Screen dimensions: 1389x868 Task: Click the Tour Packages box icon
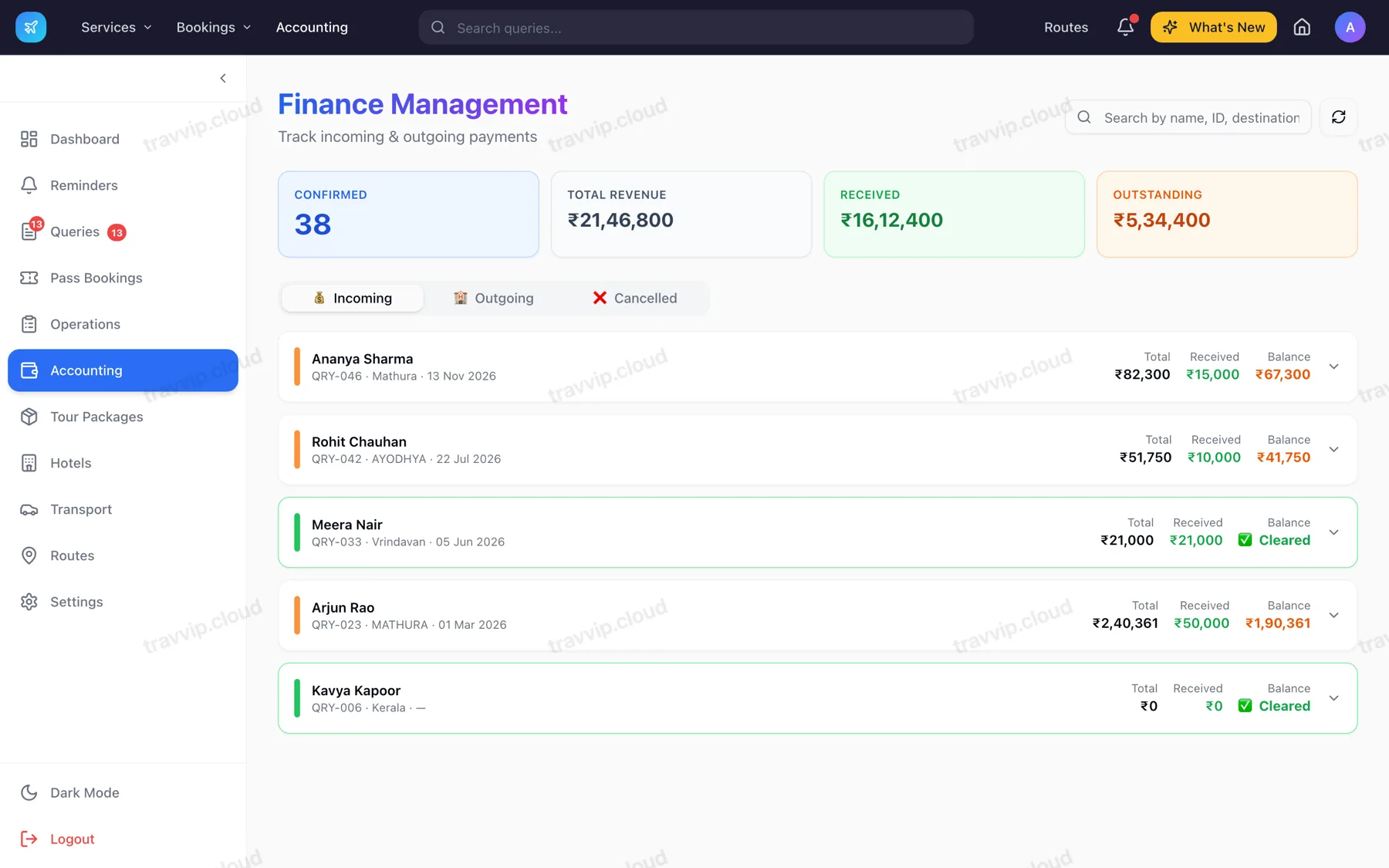29,417
